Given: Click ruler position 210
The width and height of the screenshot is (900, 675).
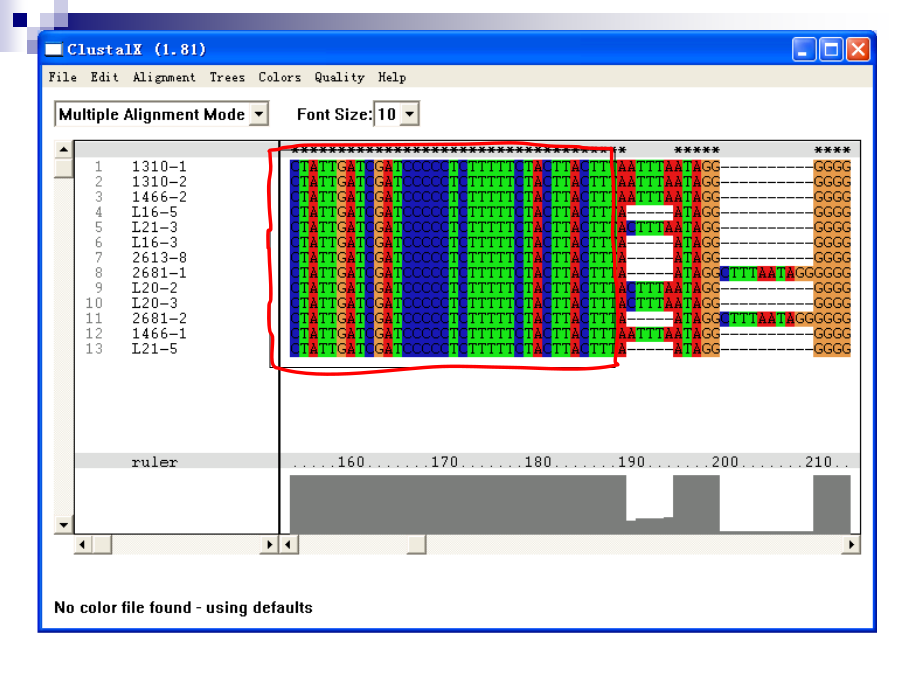Looking at the screenshot, I should pyautogui.click(x=818, y=462).
